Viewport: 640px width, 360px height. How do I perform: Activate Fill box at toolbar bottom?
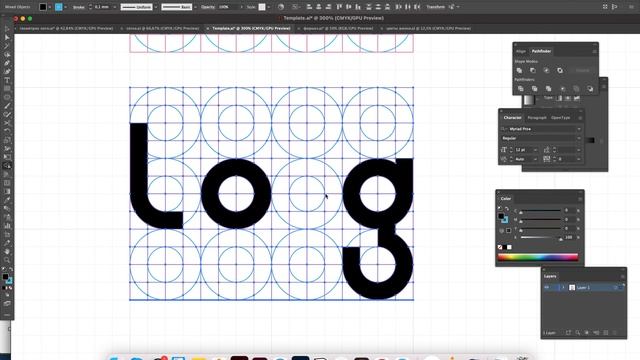coord(5,277)
